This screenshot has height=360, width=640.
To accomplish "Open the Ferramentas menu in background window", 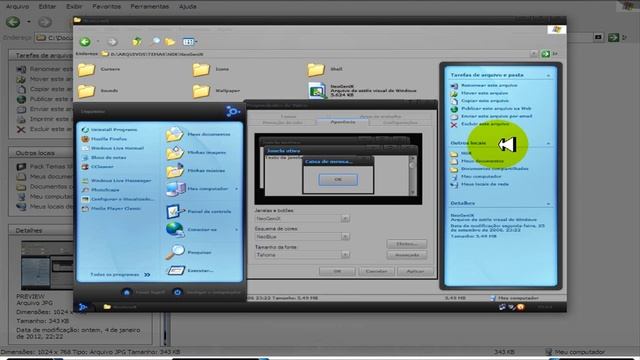I will point(149,7).
